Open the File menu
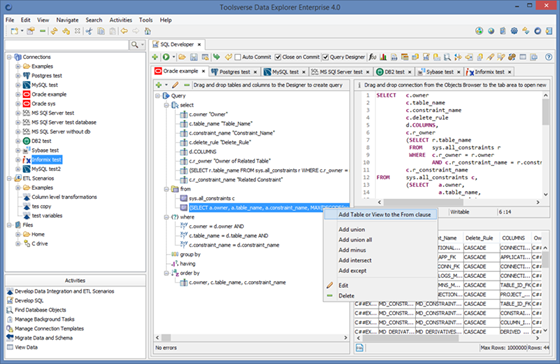 (10, 20)
